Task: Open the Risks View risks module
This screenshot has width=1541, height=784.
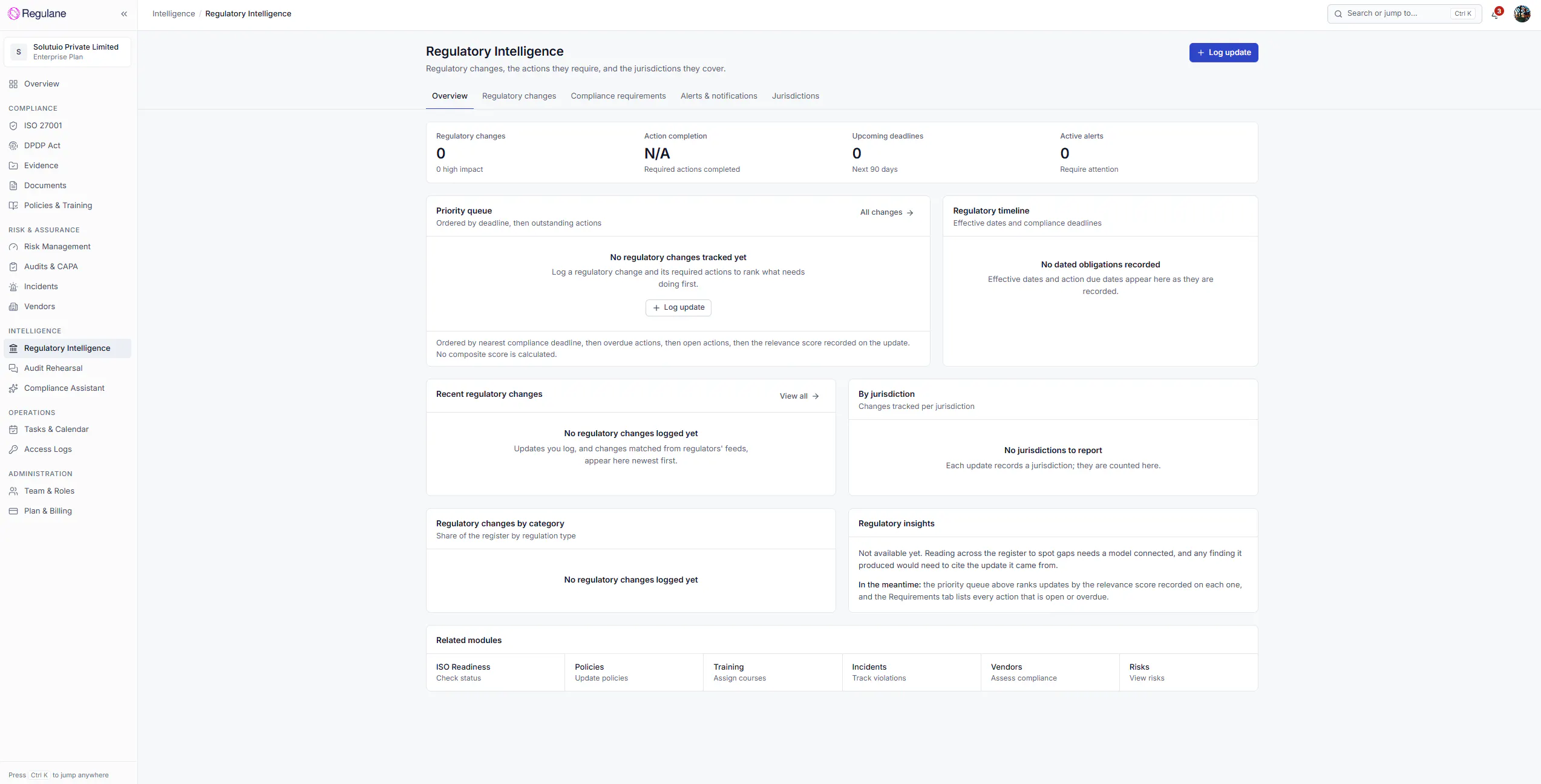Action: tap(1188, 672)
